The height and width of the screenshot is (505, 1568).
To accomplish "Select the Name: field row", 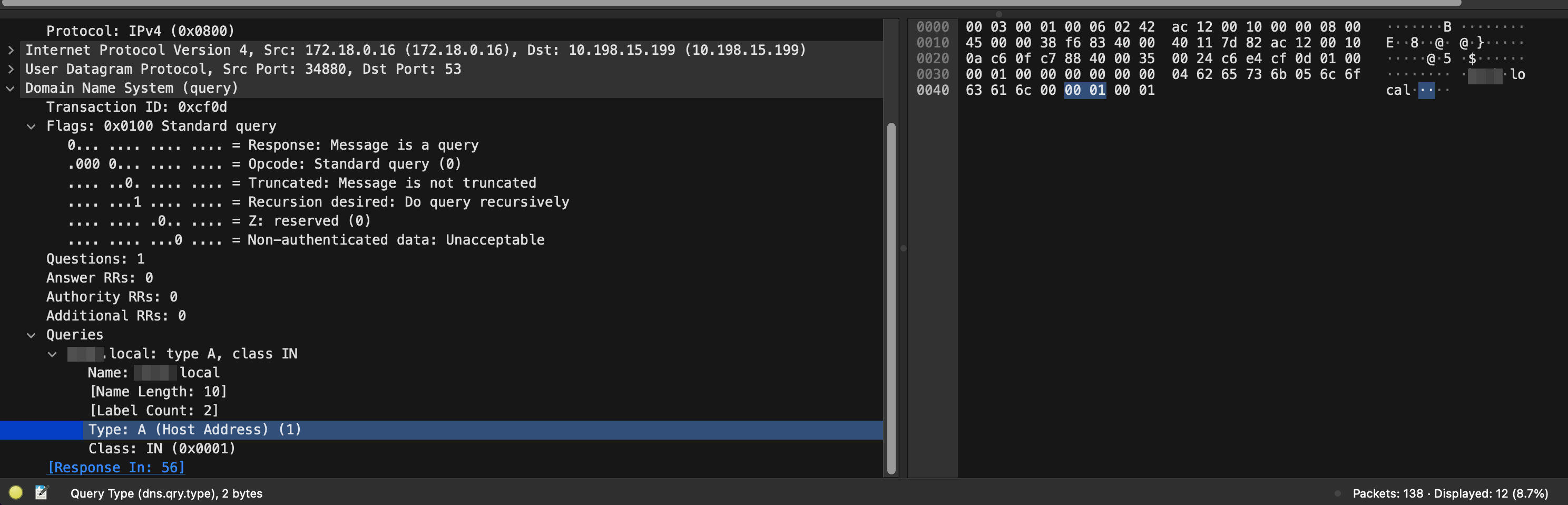I will (442, 373).
